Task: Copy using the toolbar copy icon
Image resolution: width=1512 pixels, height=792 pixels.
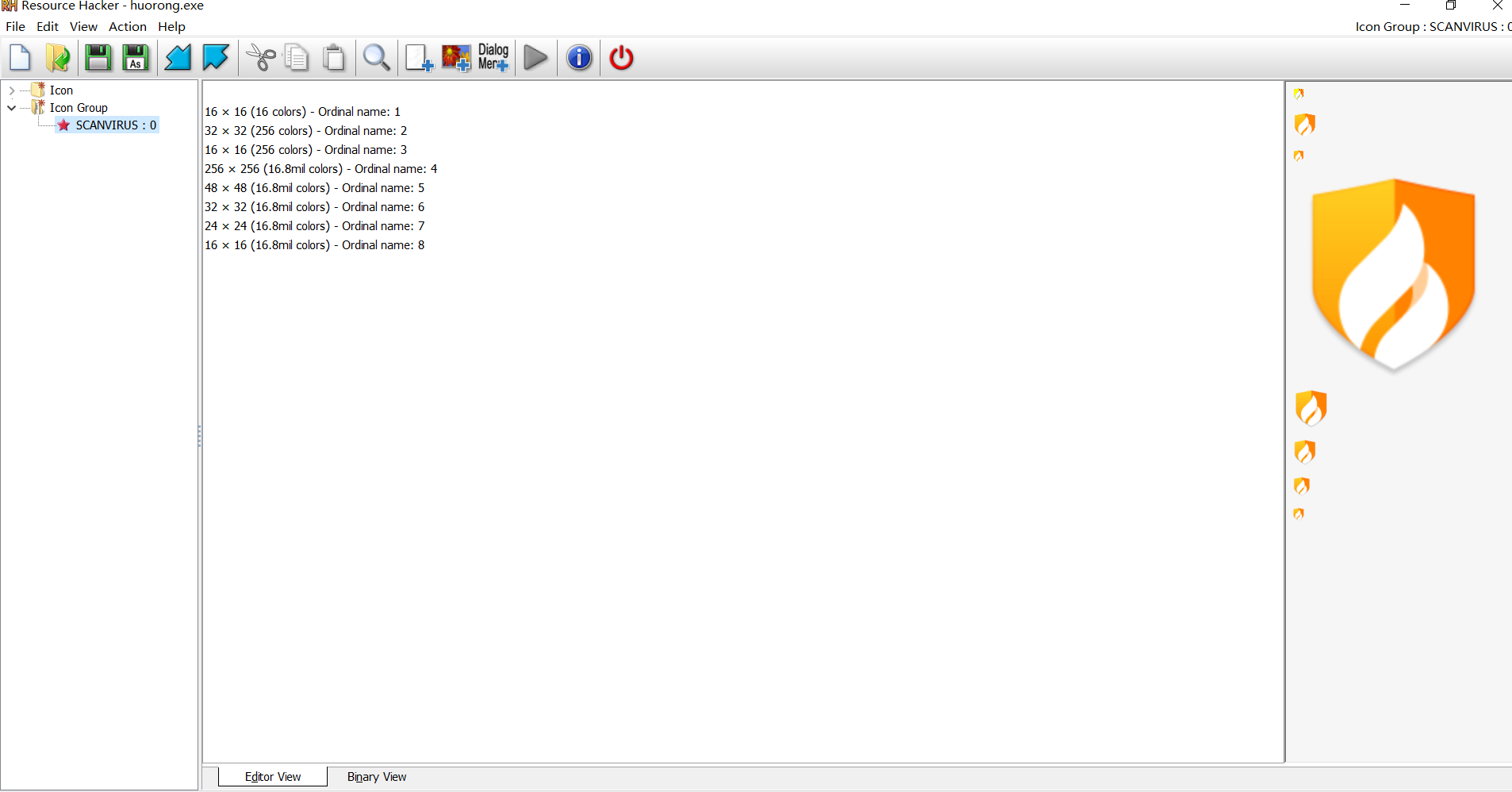Action: 297,58
